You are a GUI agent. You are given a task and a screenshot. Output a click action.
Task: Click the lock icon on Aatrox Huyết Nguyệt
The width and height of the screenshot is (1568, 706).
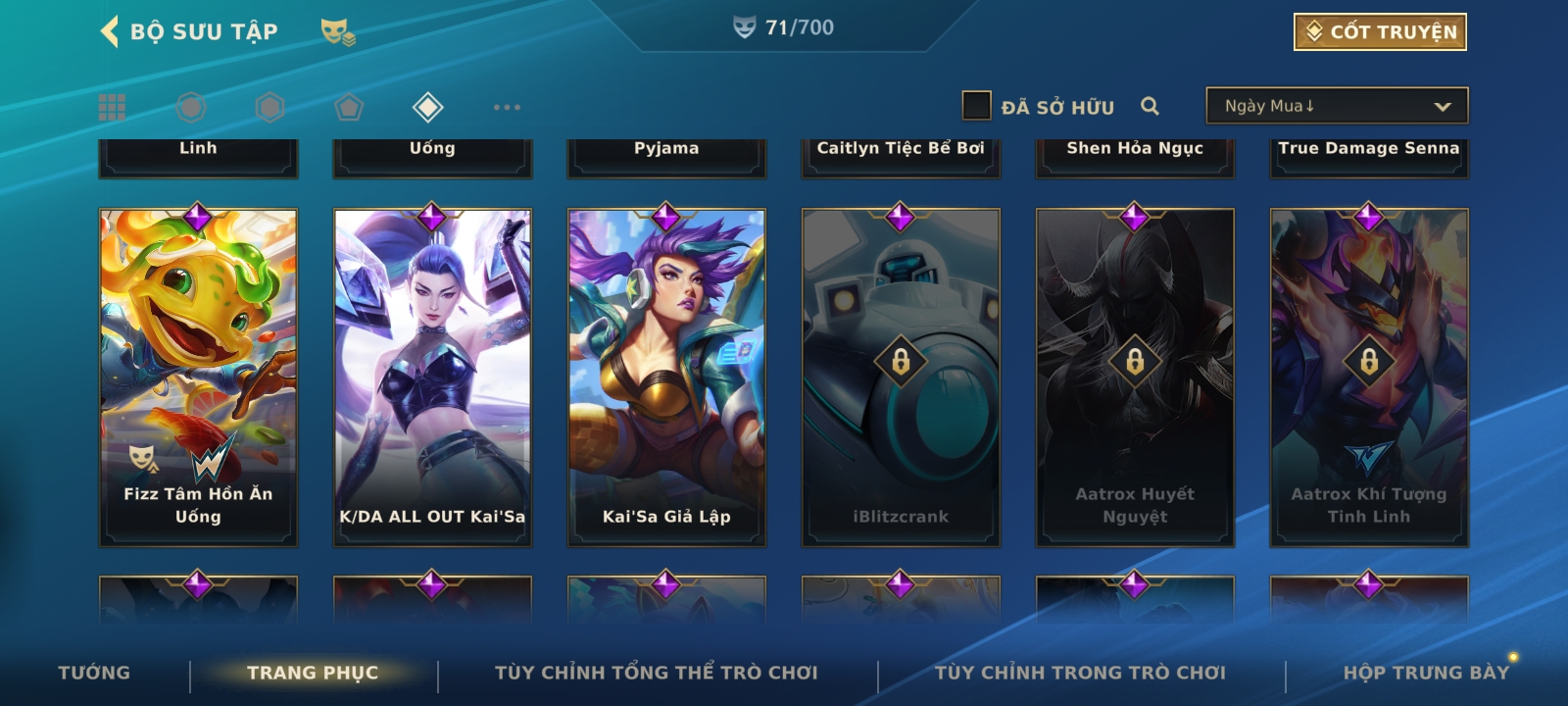pyautogui.click(x=1135, y=362)
